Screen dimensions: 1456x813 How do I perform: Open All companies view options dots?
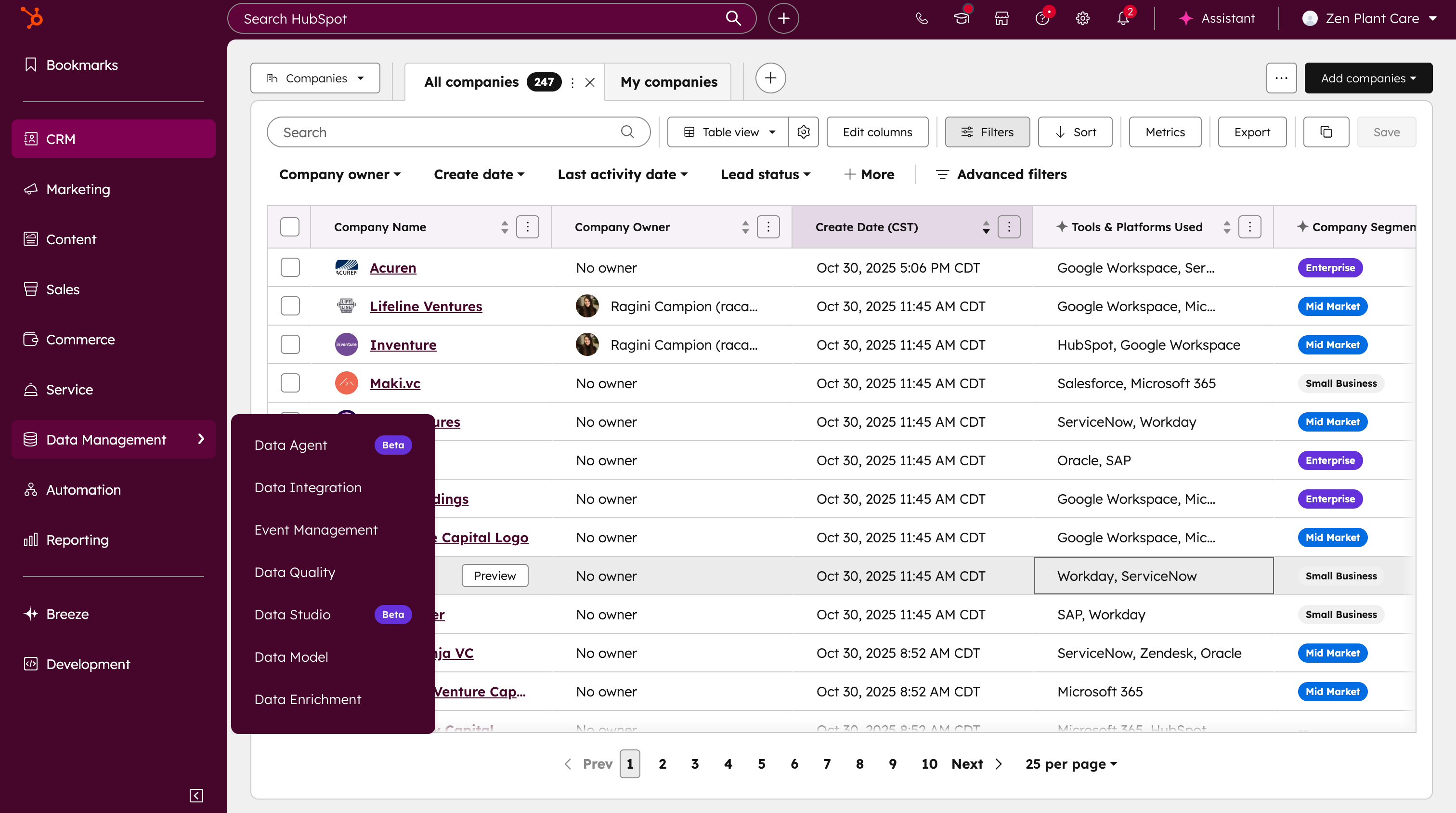[x=572, y=82]
